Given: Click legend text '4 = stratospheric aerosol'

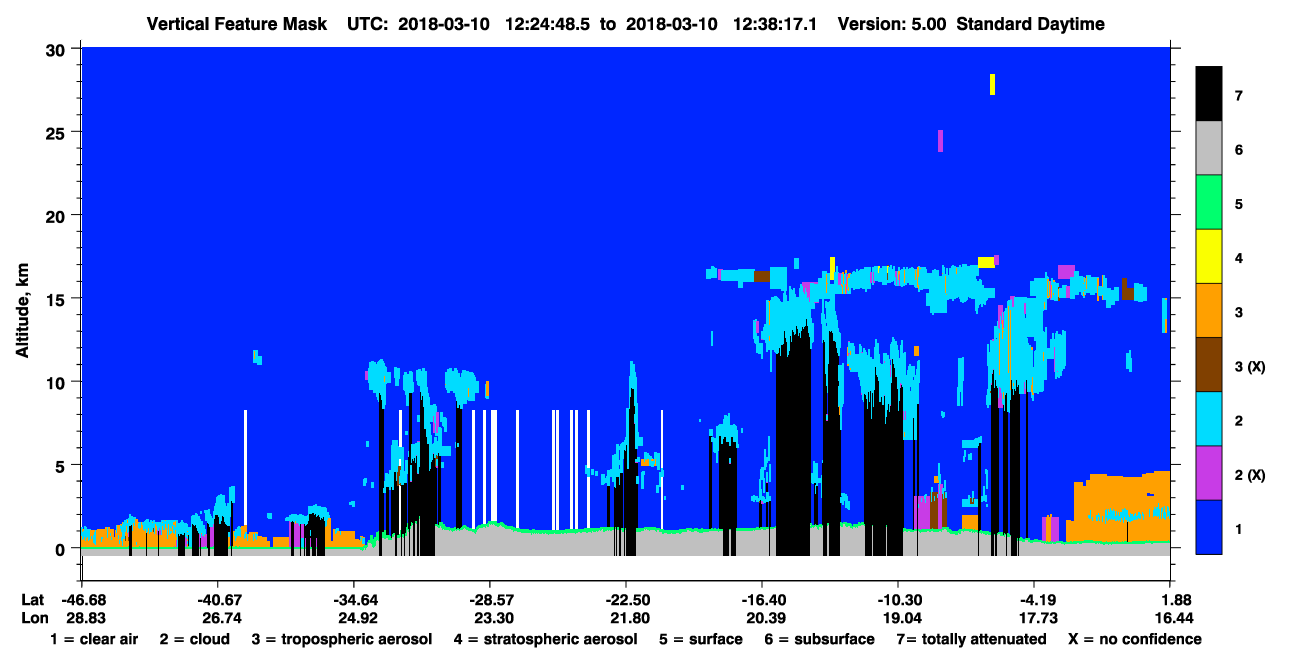Looking at the screenshot, I should click(x=545, y=639).
